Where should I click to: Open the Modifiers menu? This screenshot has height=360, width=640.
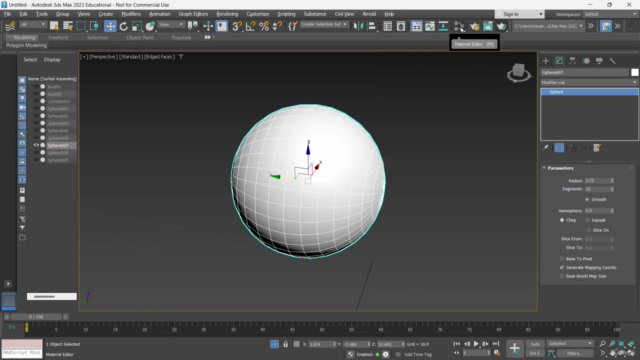pyautogui.click(x=131, y=14)
